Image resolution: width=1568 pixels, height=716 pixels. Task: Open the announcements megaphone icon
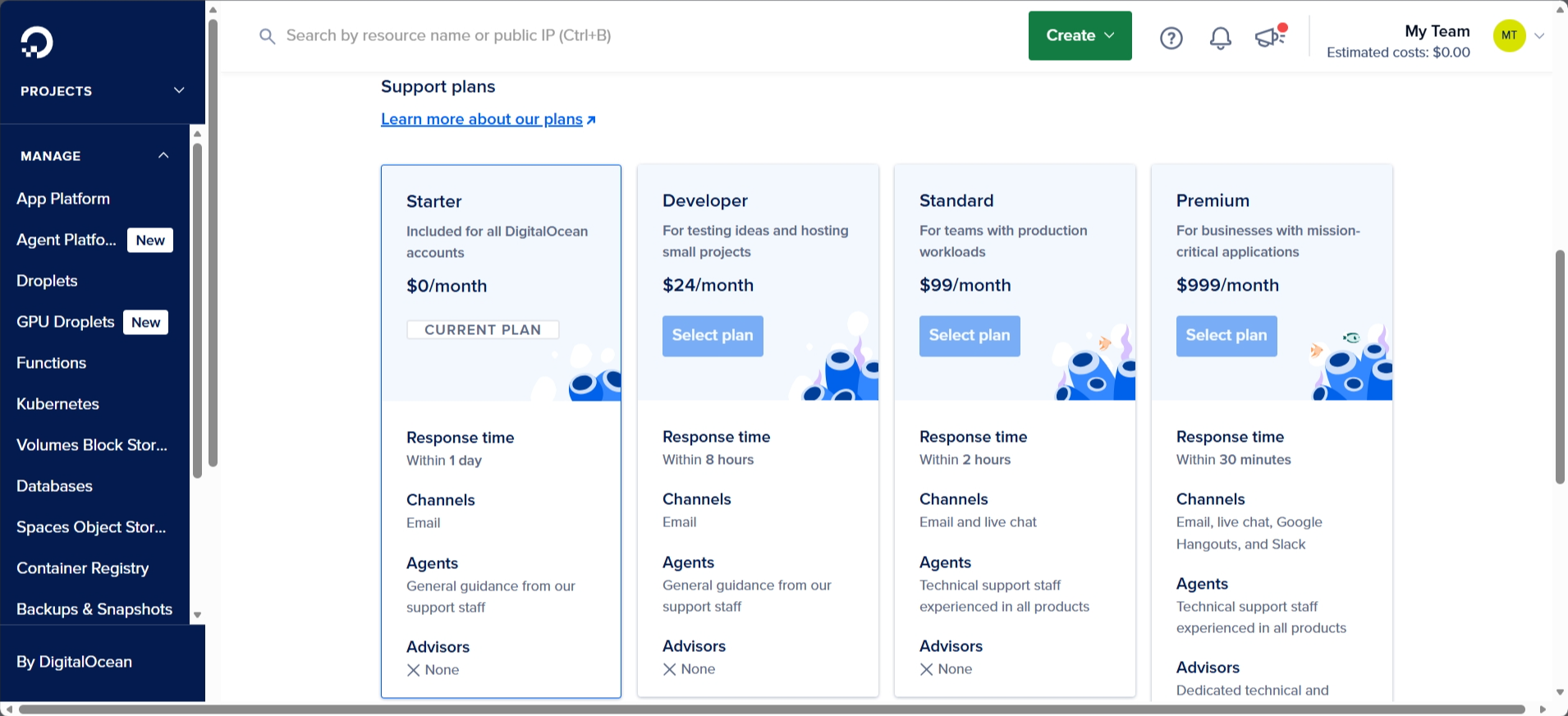pos(1271,36)
